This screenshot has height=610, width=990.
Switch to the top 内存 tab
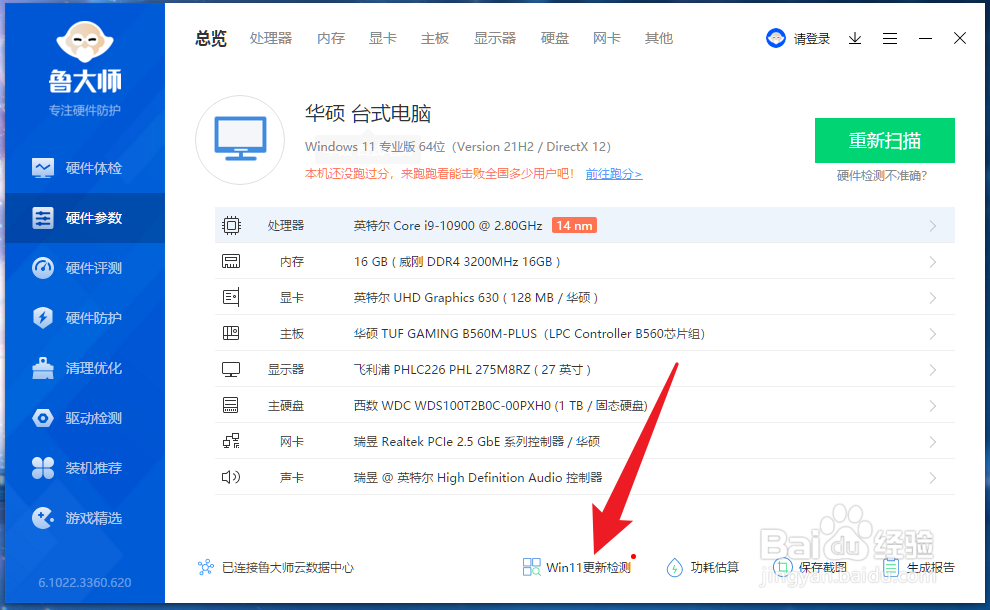[331, 39]
